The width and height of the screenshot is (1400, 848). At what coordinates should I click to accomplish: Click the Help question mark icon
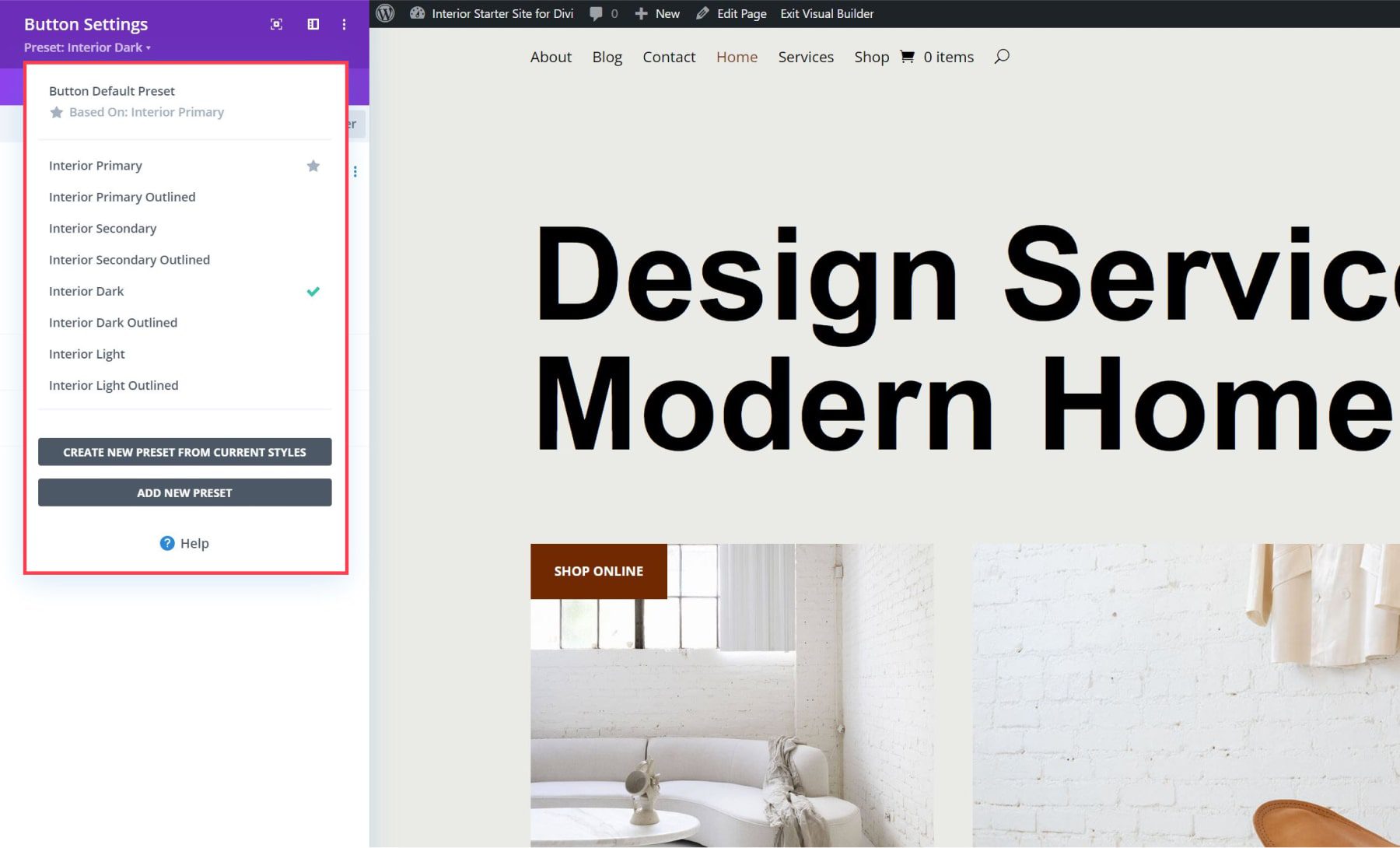[x=168, y=543]
